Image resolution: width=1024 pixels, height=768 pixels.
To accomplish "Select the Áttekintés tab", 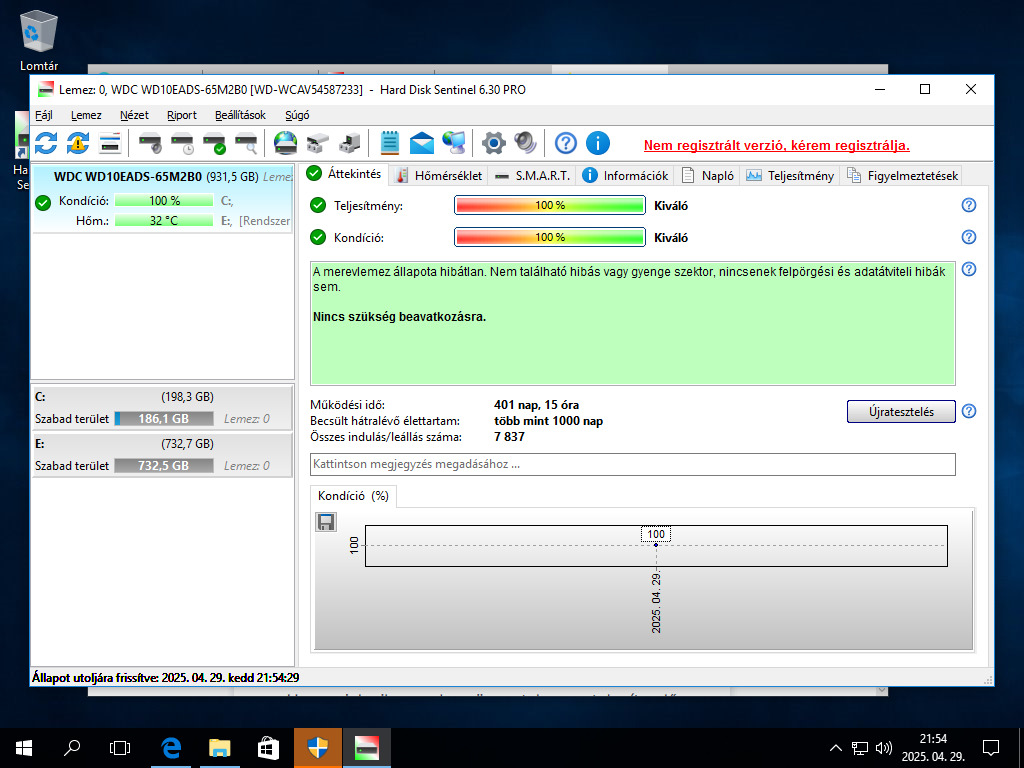I will (x=345, y=174).
